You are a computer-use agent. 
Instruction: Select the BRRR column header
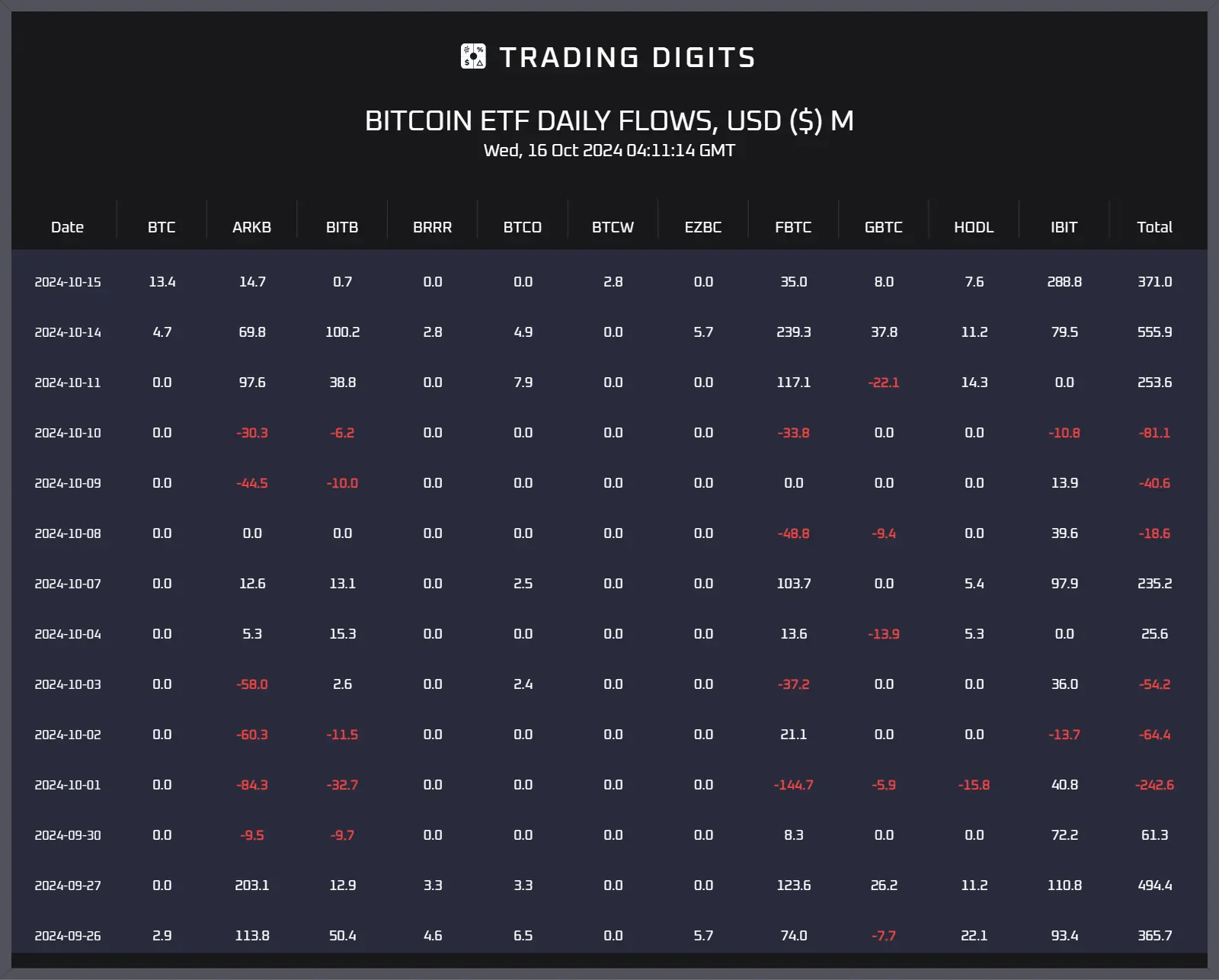point(432,227)
